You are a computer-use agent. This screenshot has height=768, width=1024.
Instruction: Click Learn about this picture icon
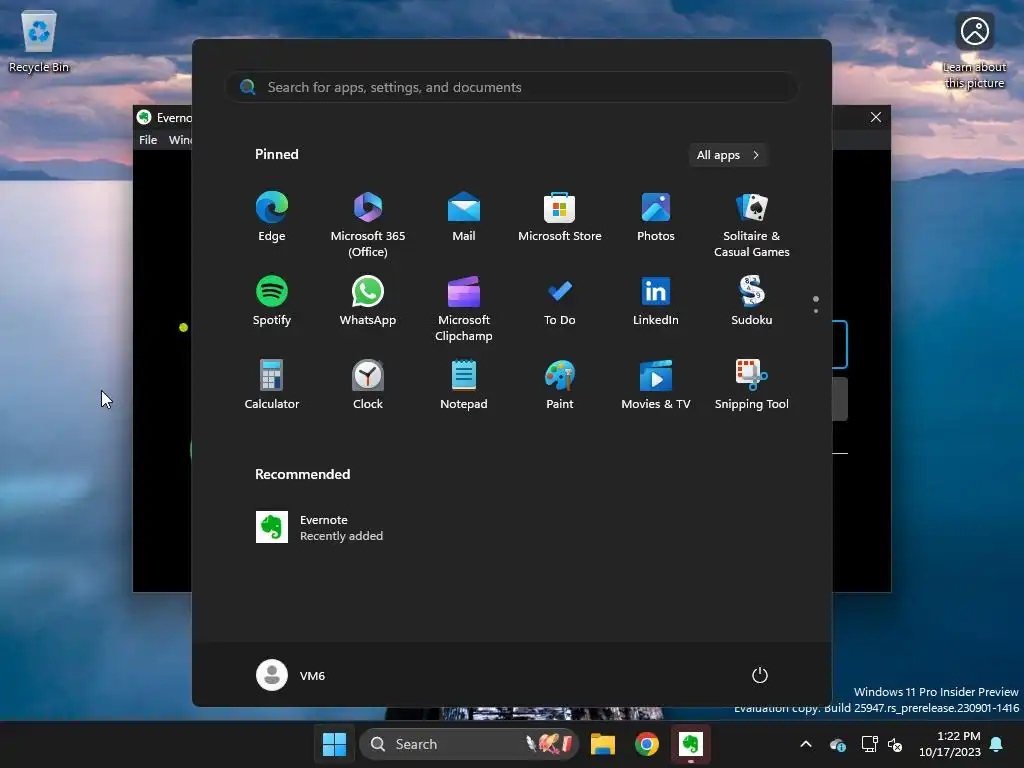[974, 50]
